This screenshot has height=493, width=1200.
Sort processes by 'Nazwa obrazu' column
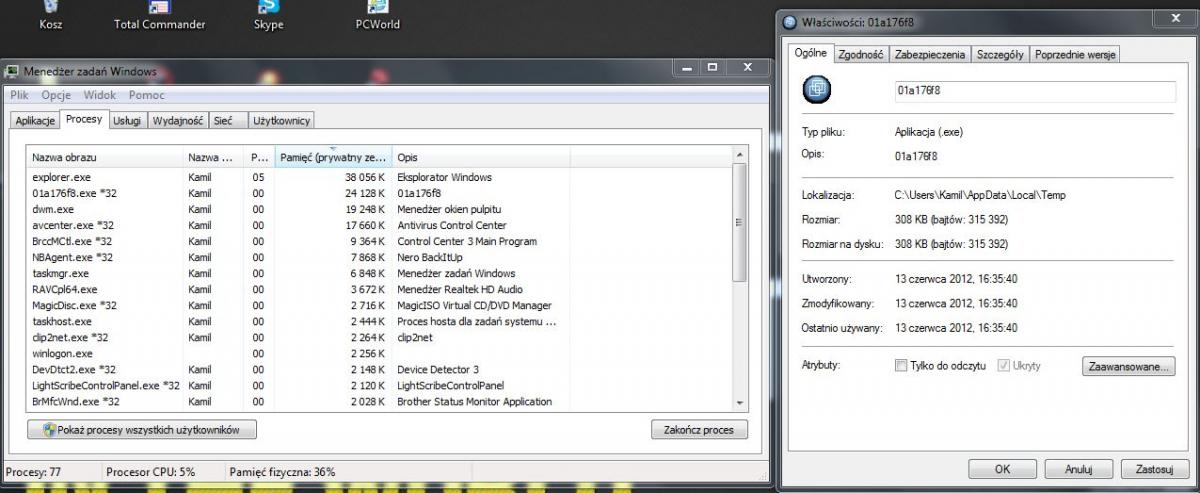click(x=104, y=158)
